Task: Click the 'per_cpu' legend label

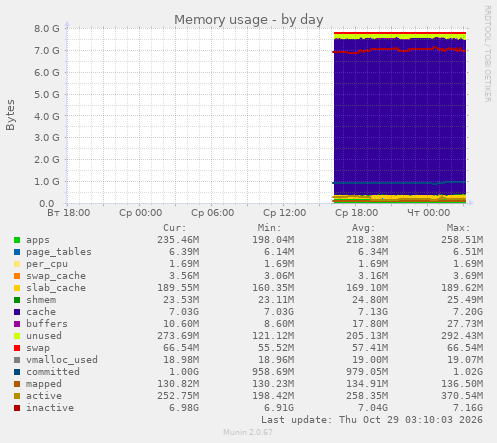Action: point(47,264)
